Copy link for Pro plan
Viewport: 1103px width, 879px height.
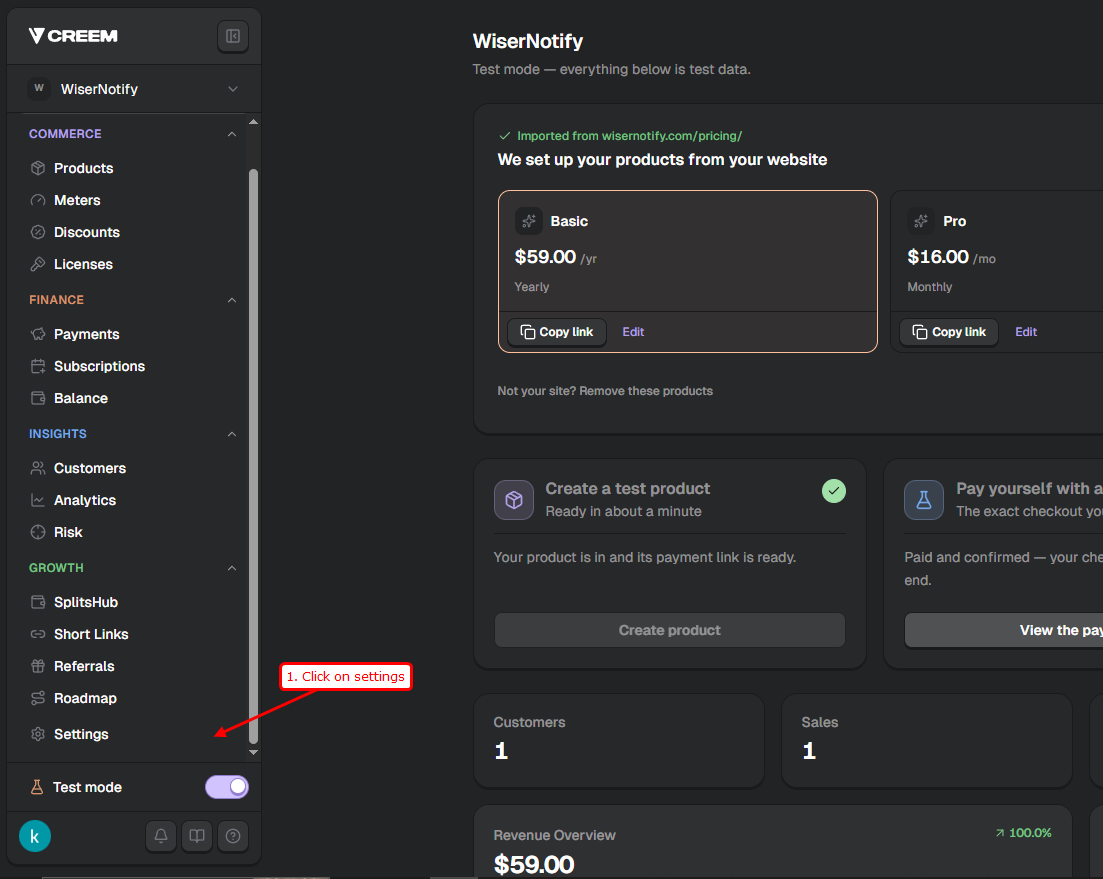point(949,332)
